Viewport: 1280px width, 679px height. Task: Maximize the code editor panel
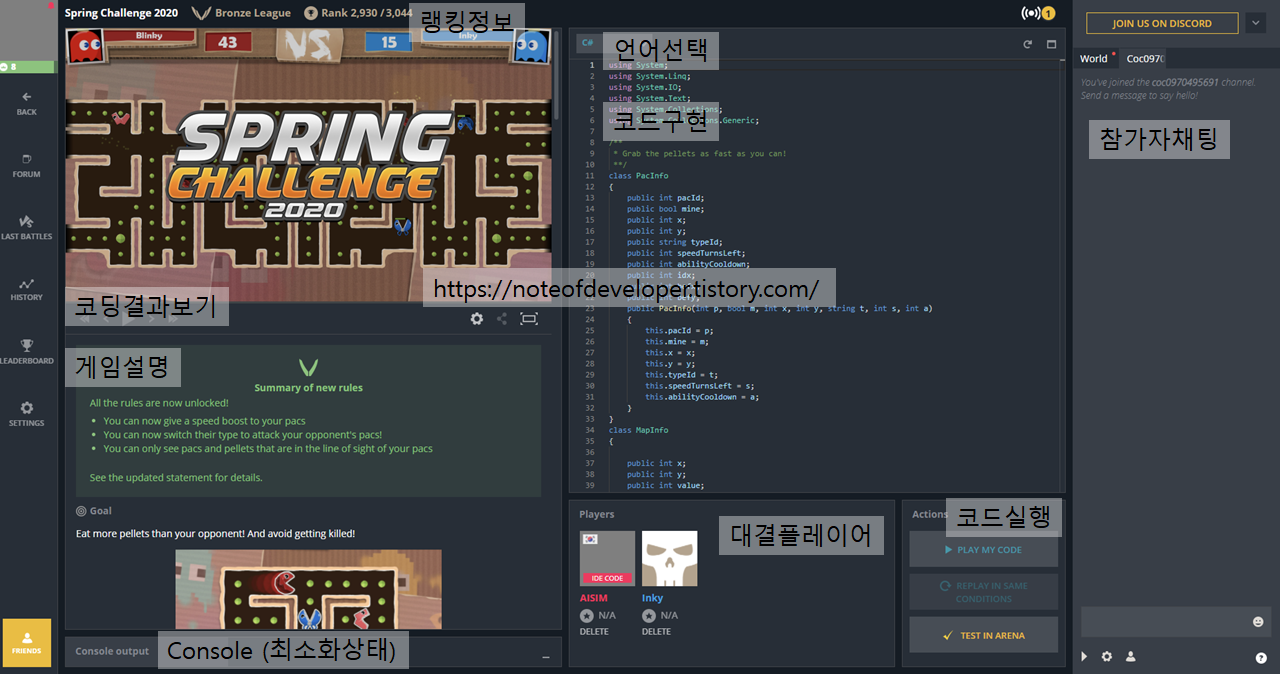tap(1051, 44)
